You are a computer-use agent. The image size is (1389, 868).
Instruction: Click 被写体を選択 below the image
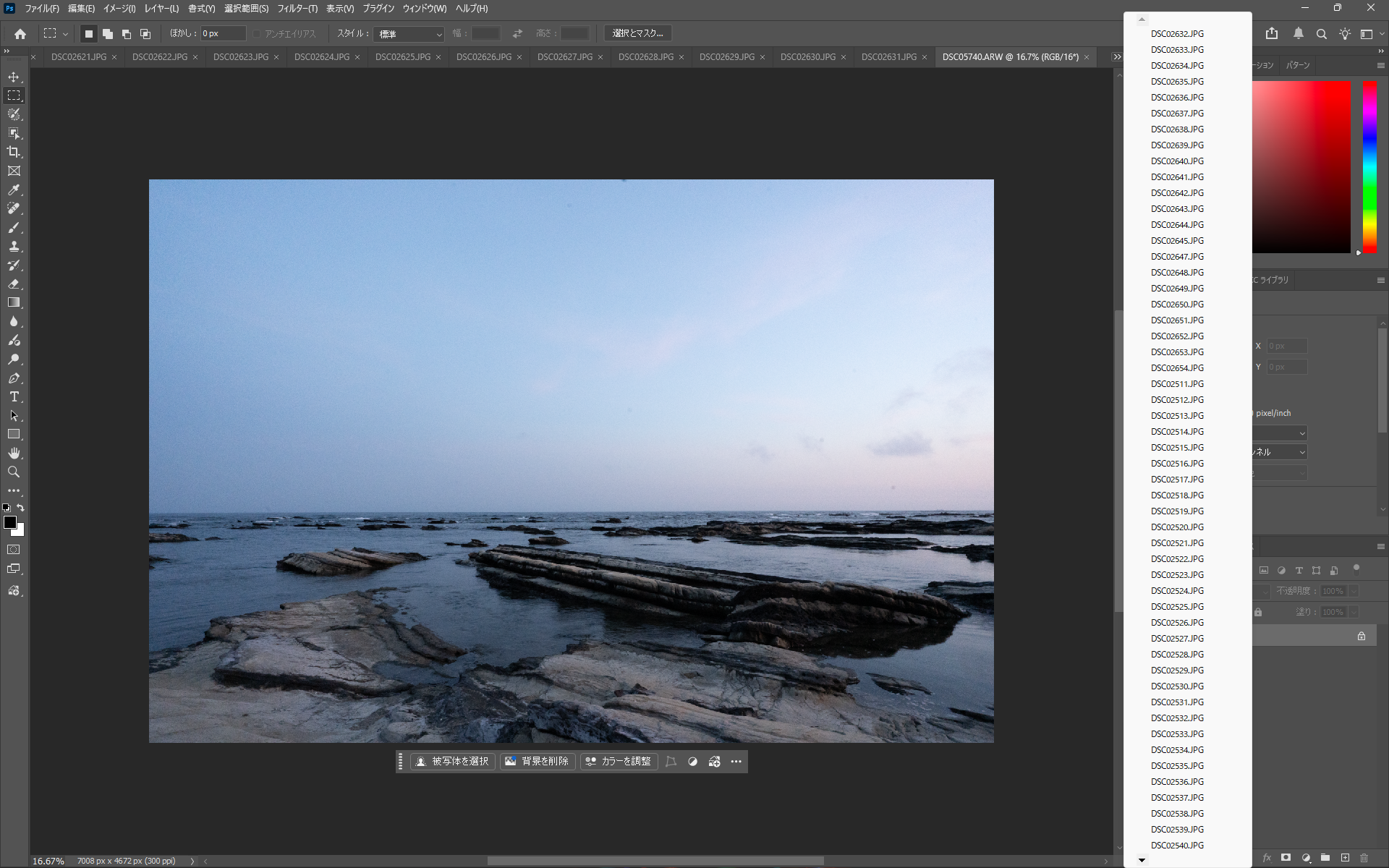click(452, 761)
